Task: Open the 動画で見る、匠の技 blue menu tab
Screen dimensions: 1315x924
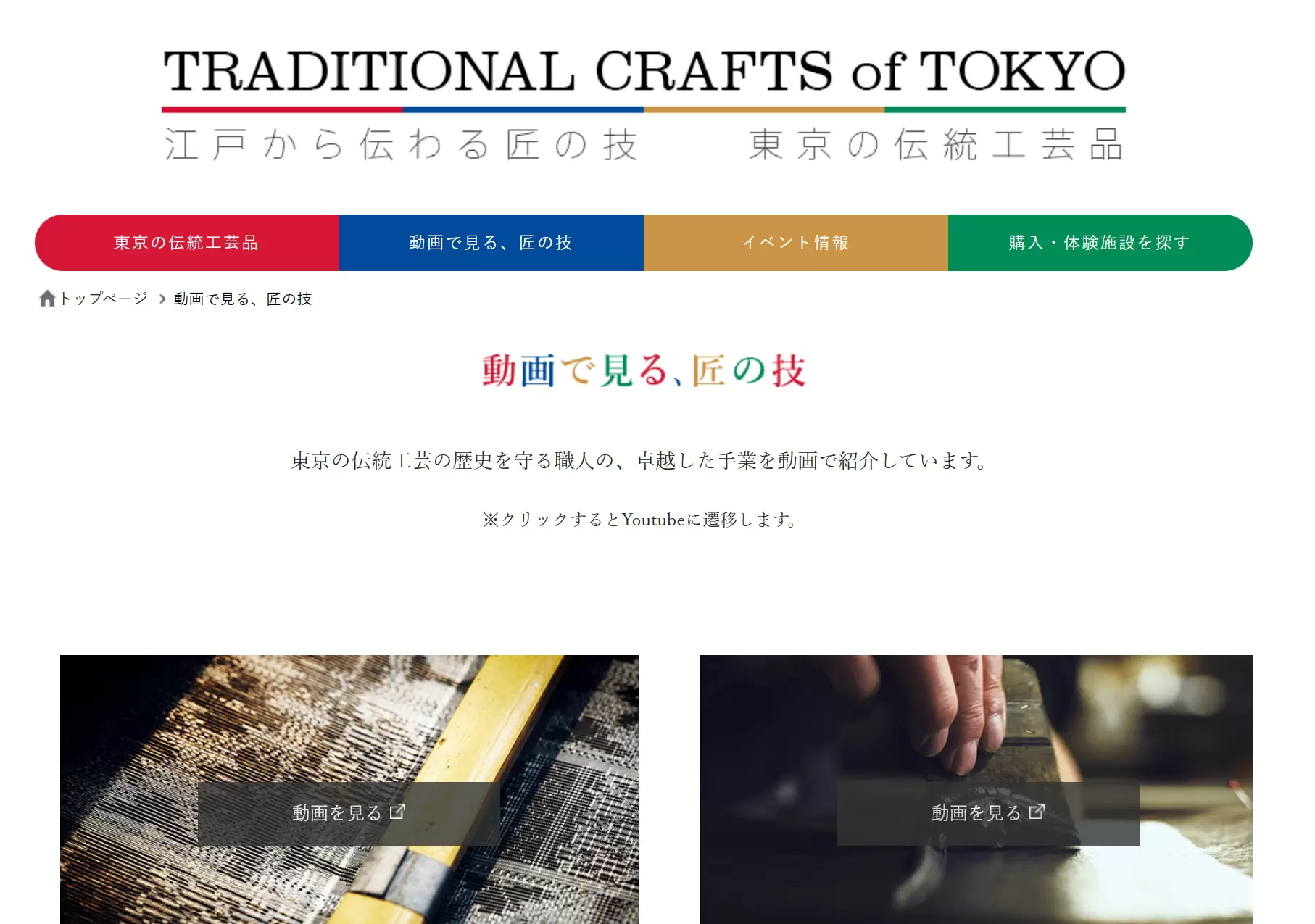Action: [x=491, y=243]
